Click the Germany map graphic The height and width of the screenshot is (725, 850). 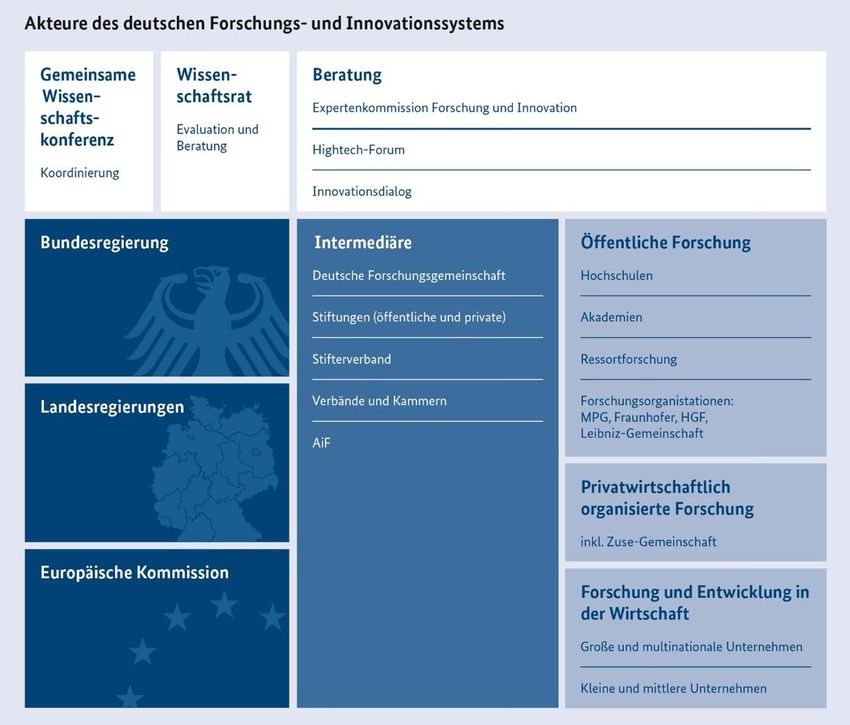(x=215, y=469)
